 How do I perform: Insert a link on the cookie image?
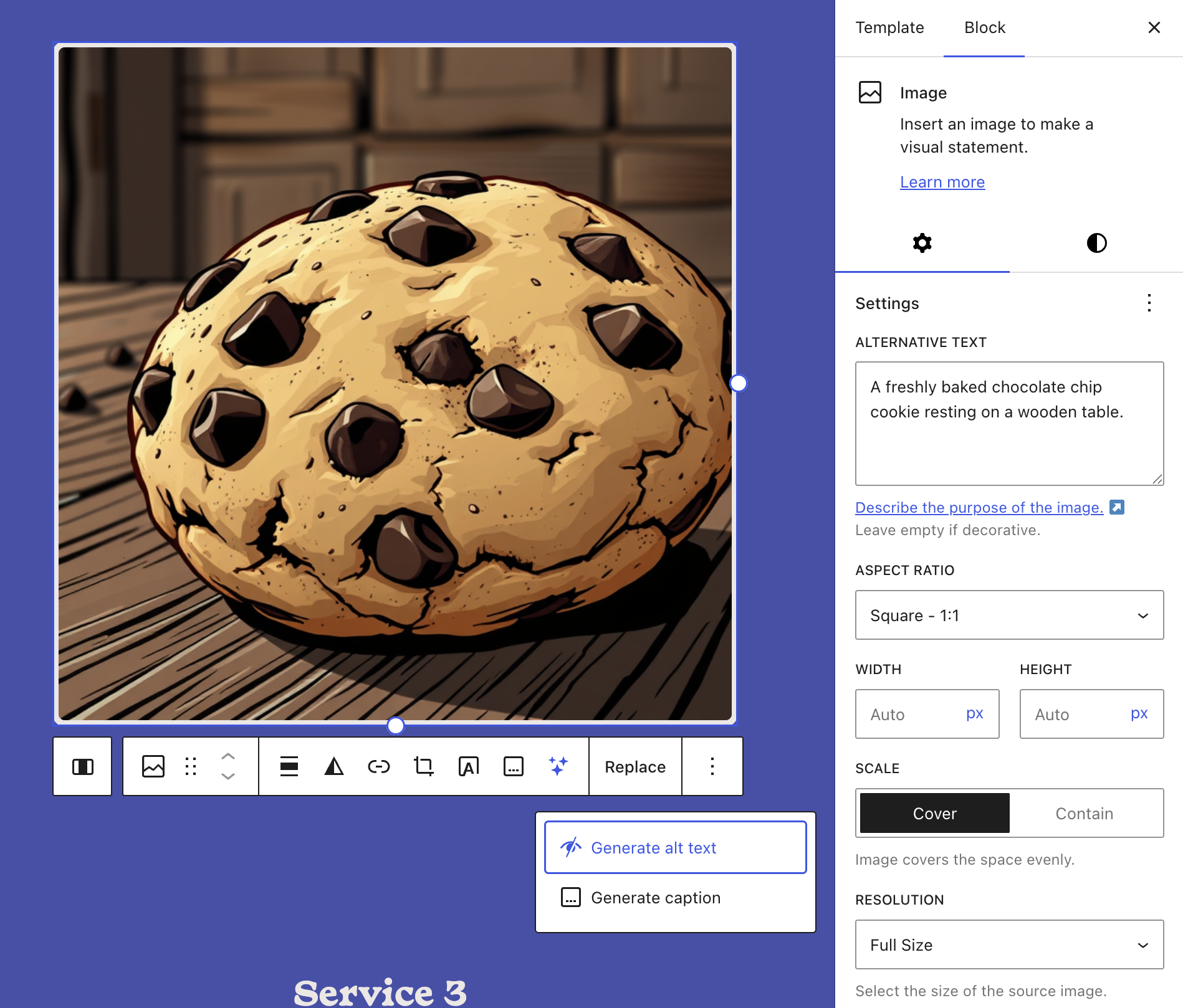tap(378, 766)
